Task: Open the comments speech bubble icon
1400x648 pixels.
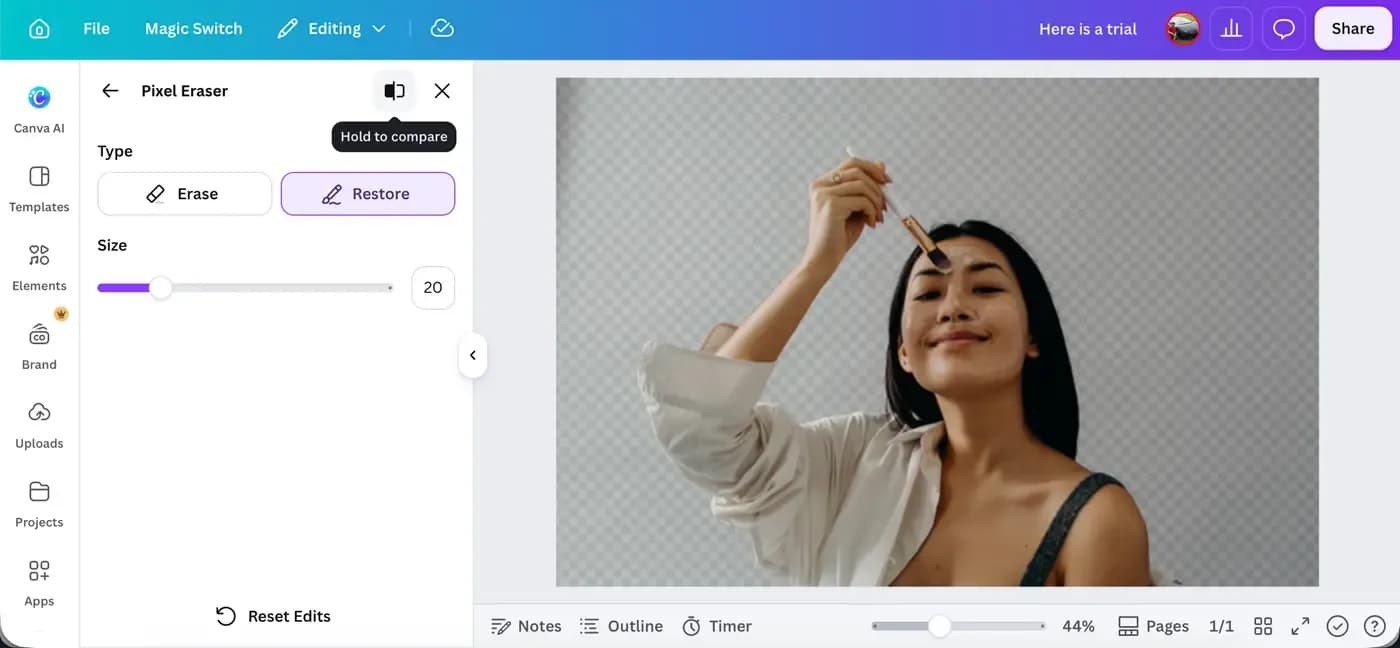Action: pyautogui.click(x=1283, y=29)
